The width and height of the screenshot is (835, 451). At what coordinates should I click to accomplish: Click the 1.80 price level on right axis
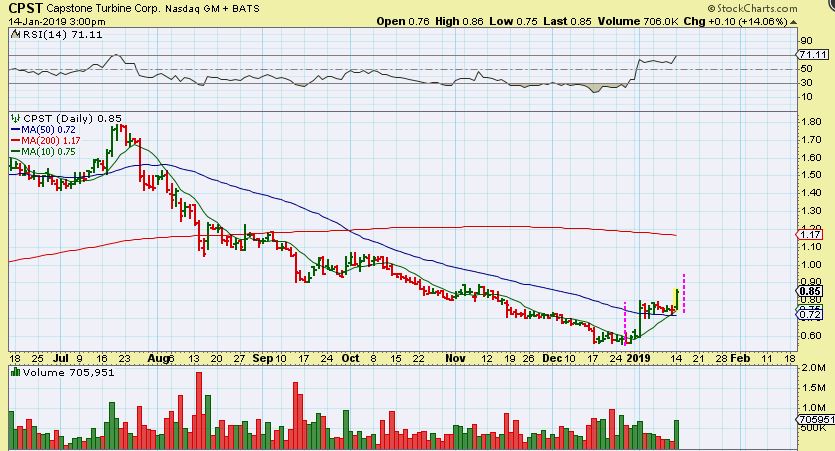(x=811, y=121)
